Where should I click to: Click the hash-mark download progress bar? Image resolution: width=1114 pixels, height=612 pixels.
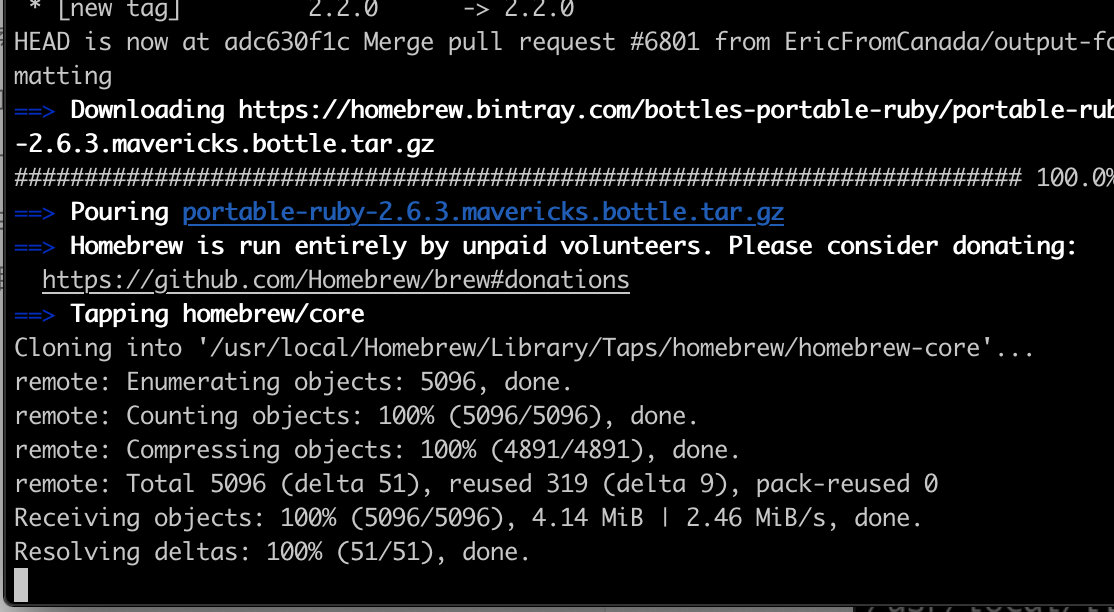coord(518,178)
